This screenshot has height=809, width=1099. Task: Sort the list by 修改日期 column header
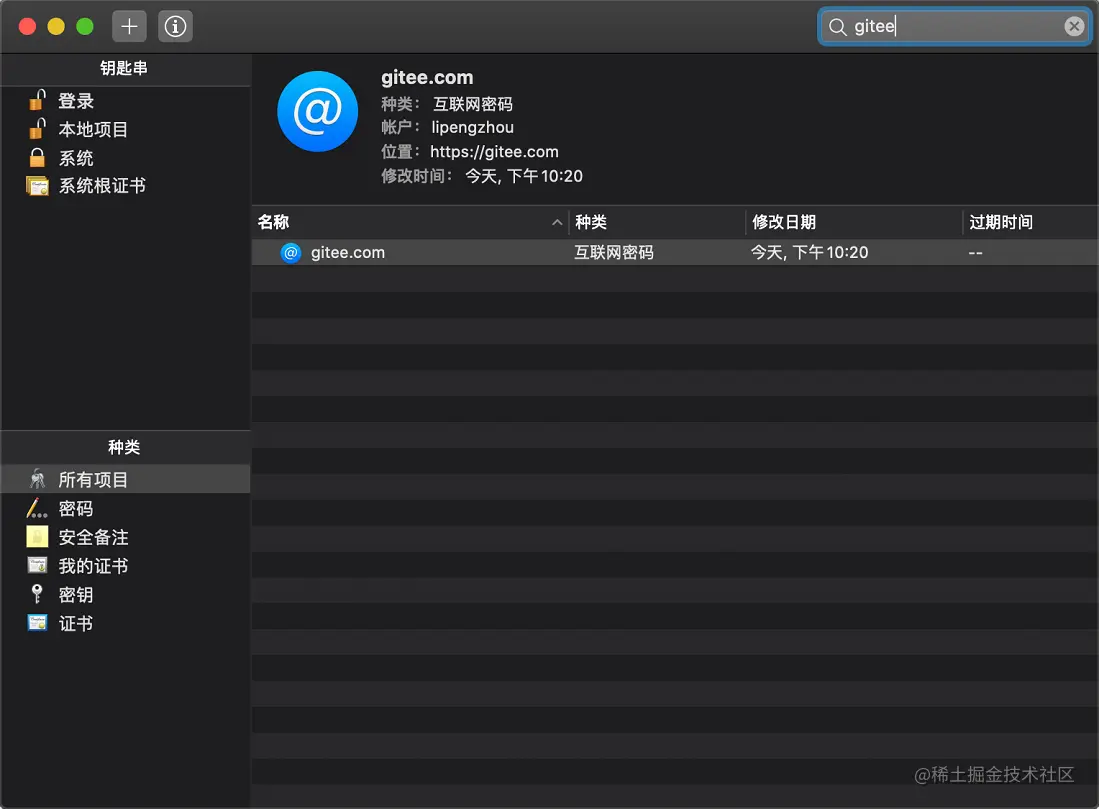(x=854, y=222)
